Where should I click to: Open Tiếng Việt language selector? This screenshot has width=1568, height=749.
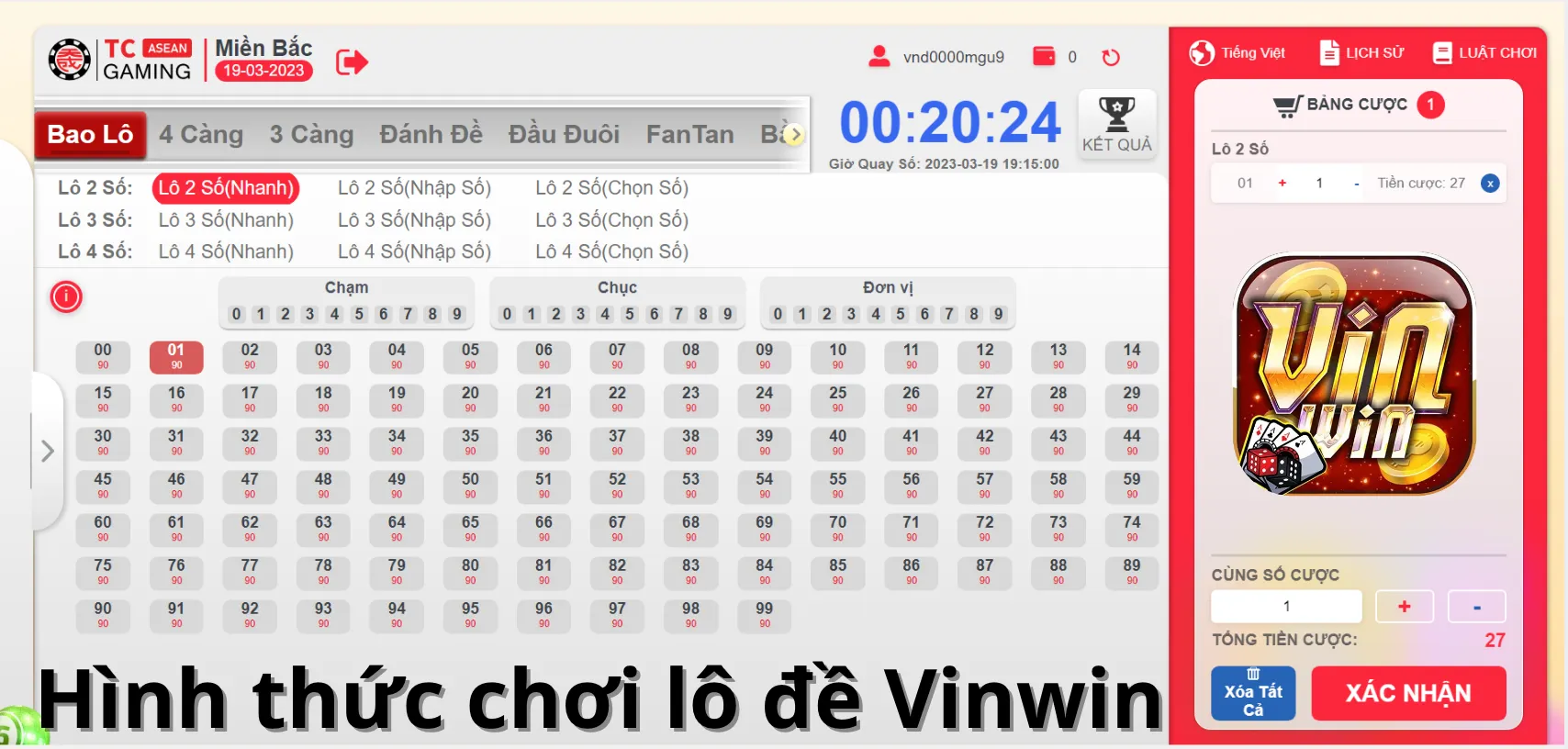[x=1237, y=53]
